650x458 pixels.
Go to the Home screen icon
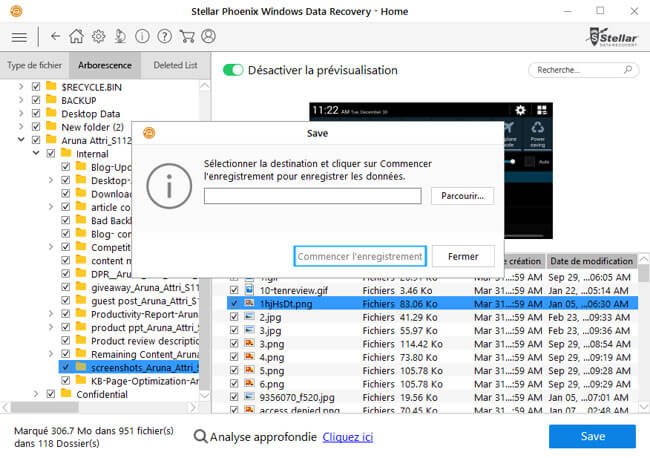(77, 36)
